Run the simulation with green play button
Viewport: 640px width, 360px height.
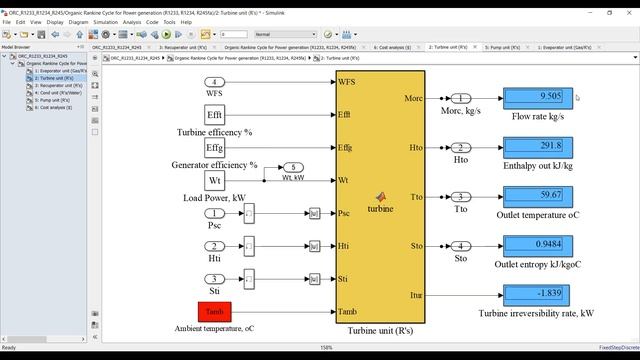(167, 35)
